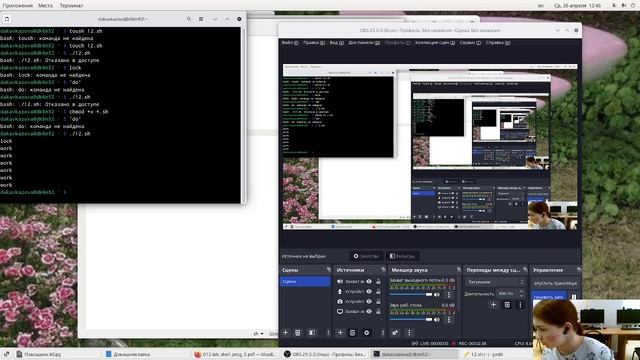Screen dimensions: 640x360
Task: Pause the recording with the pause icon
Action: click(573, 297)
